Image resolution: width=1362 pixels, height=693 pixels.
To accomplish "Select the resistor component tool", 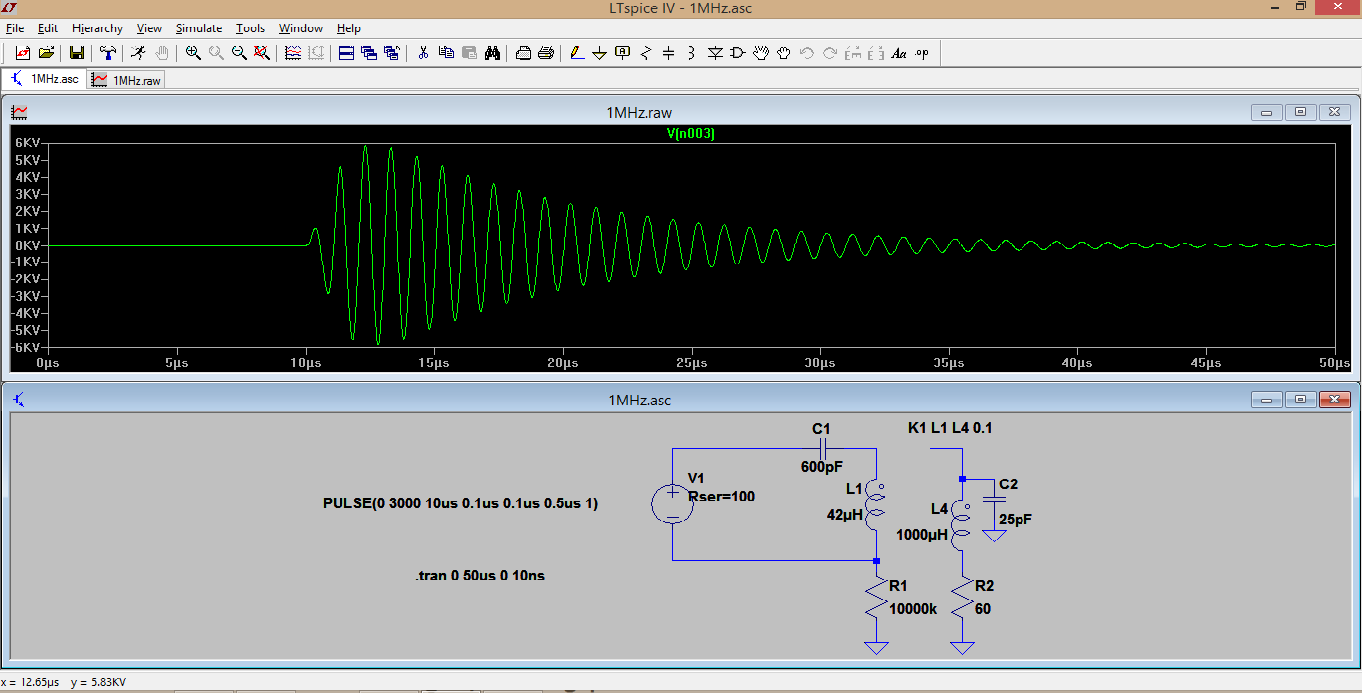I will click(646, 53).
